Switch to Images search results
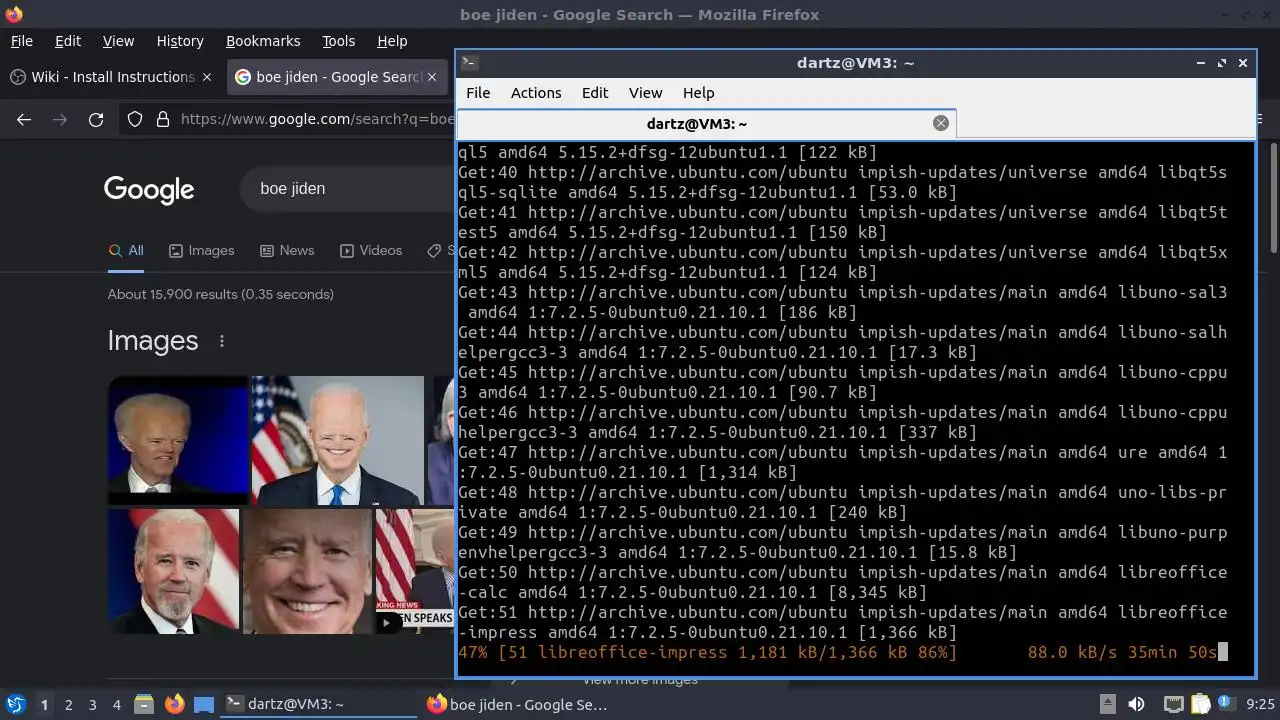 pyautogui.click(x=201, y=251)
